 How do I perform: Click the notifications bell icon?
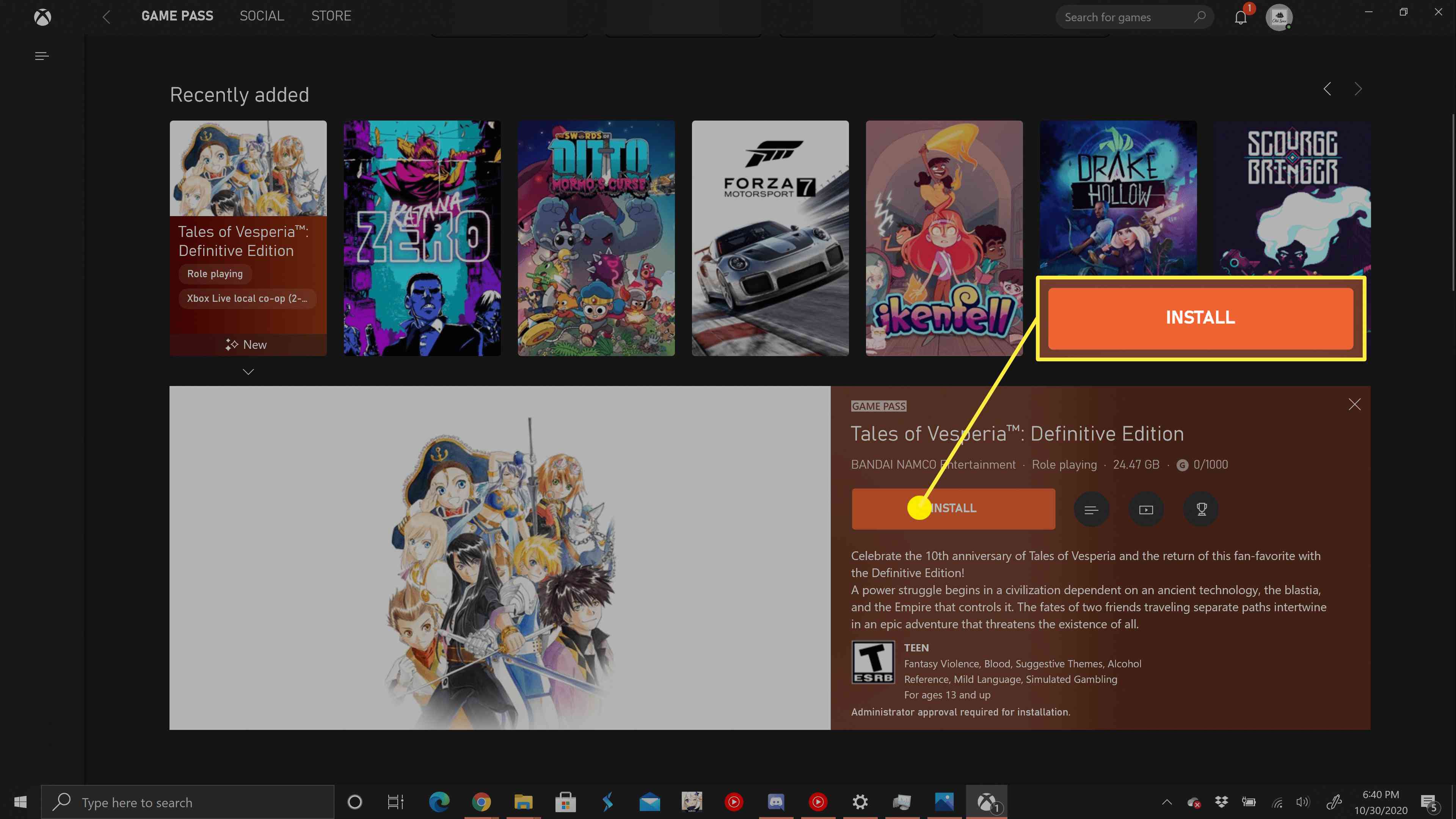[1240, 17]
